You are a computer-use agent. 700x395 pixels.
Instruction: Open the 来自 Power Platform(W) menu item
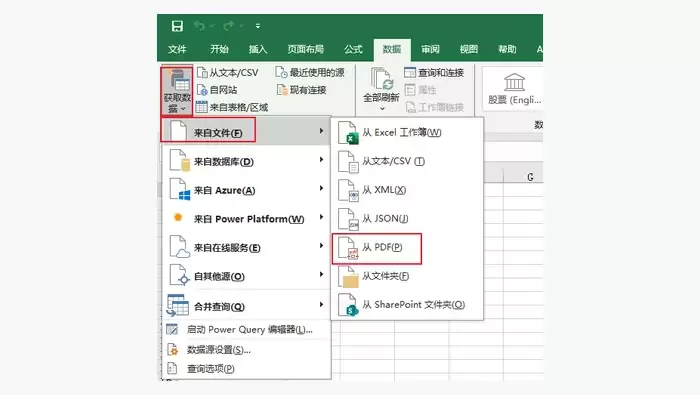click(246, 219)
